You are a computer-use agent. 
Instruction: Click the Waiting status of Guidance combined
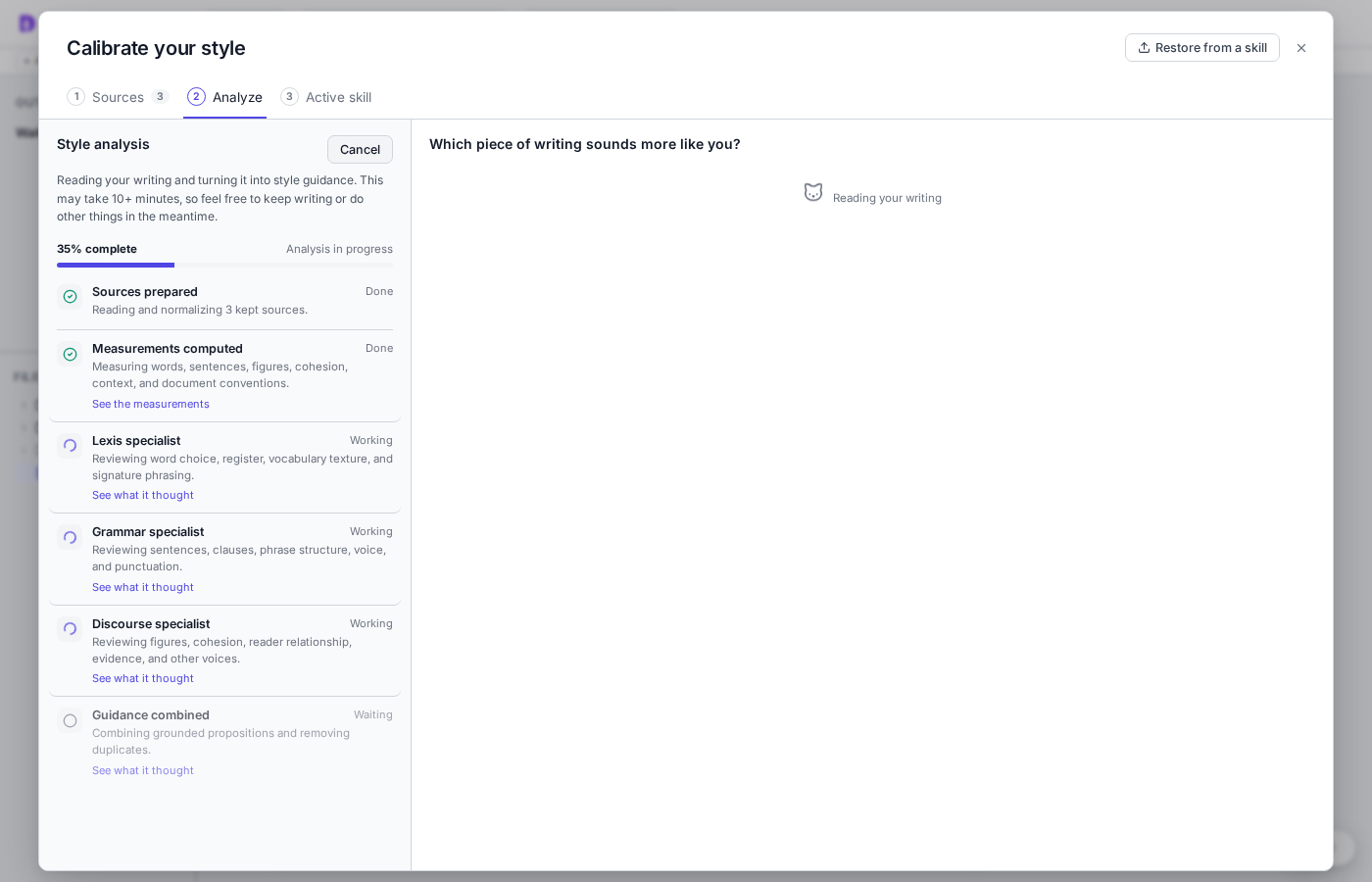click(x=373, y=715)
